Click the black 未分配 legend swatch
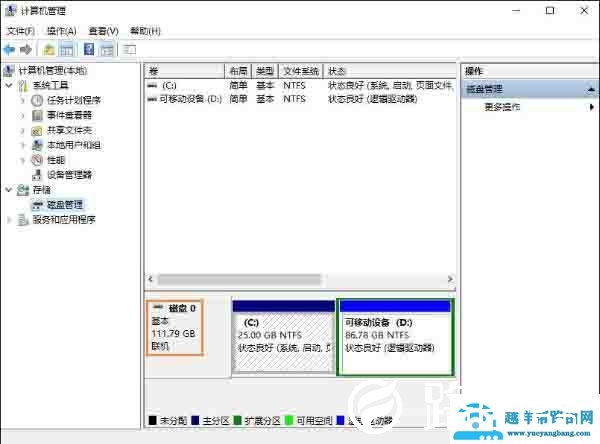Screen dimensions: 600x444 (152, 420)
